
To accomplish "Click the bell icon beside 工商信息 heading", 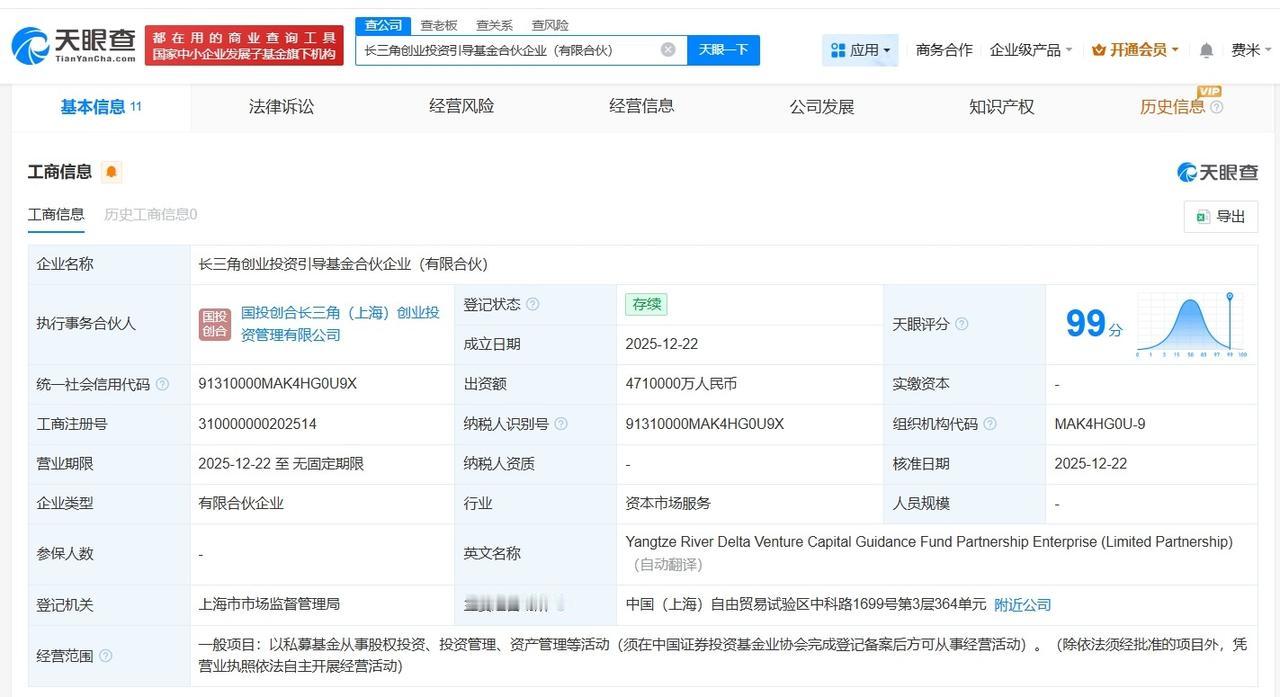I will (x=111, y=171).
